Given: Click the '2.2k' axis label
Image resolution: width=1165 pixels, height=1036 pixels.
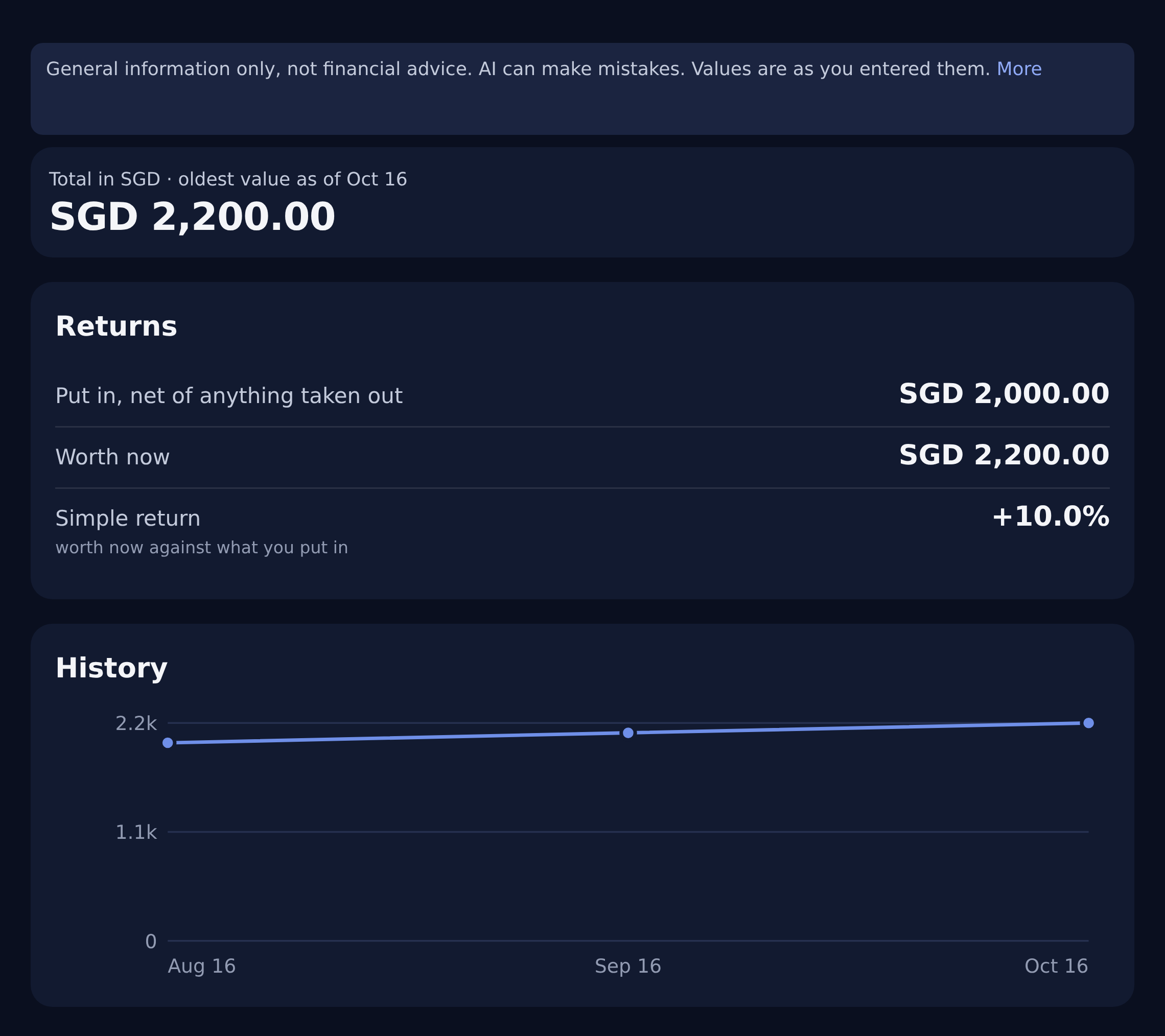Looking at the screenshot, I should click(135, 724).
